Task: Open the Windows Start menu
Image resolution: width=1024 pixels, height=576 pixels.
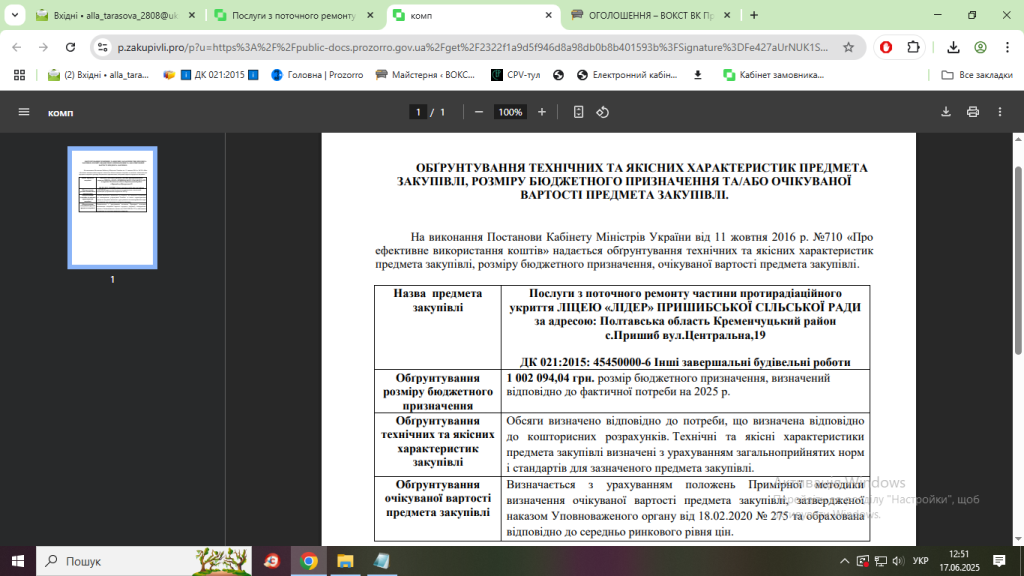Action: point(18,561)
